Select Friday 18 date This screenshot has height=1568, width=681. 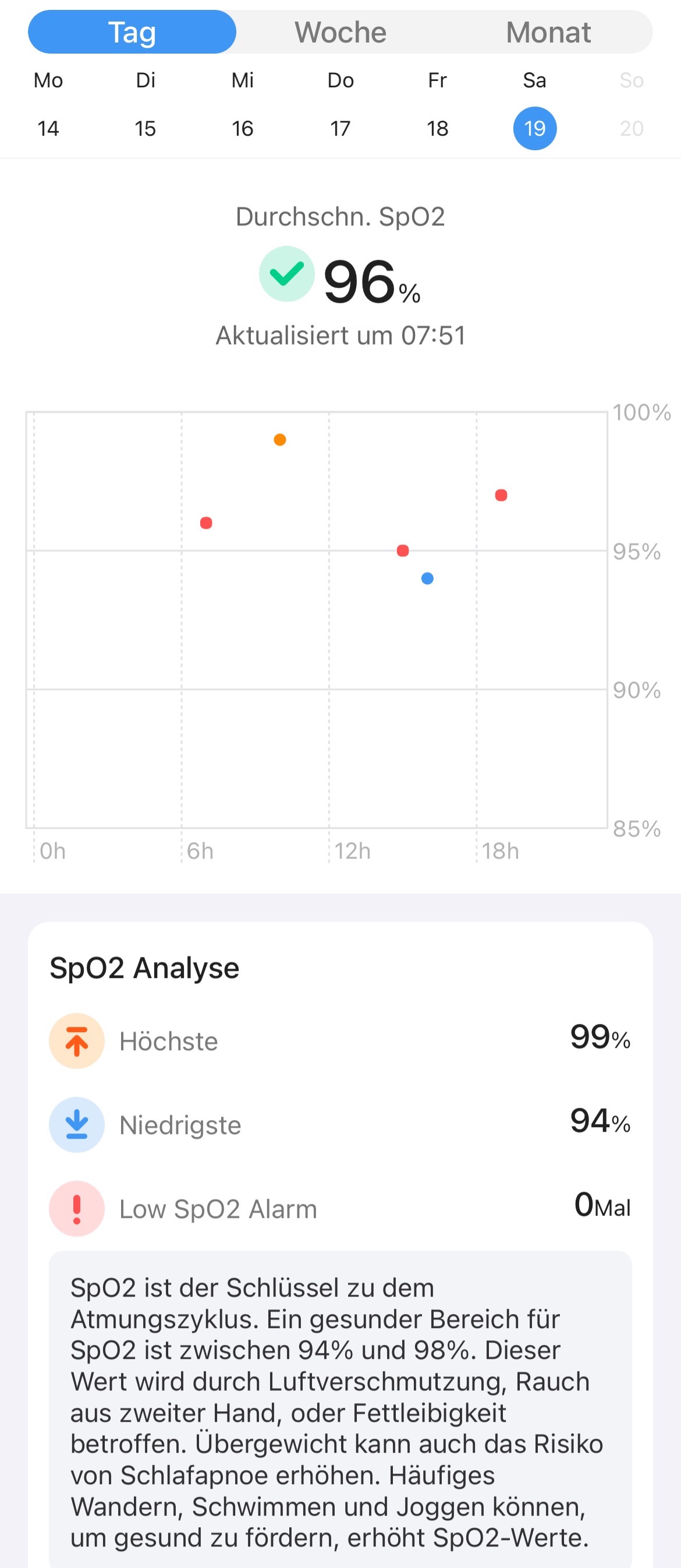(438, 128)
